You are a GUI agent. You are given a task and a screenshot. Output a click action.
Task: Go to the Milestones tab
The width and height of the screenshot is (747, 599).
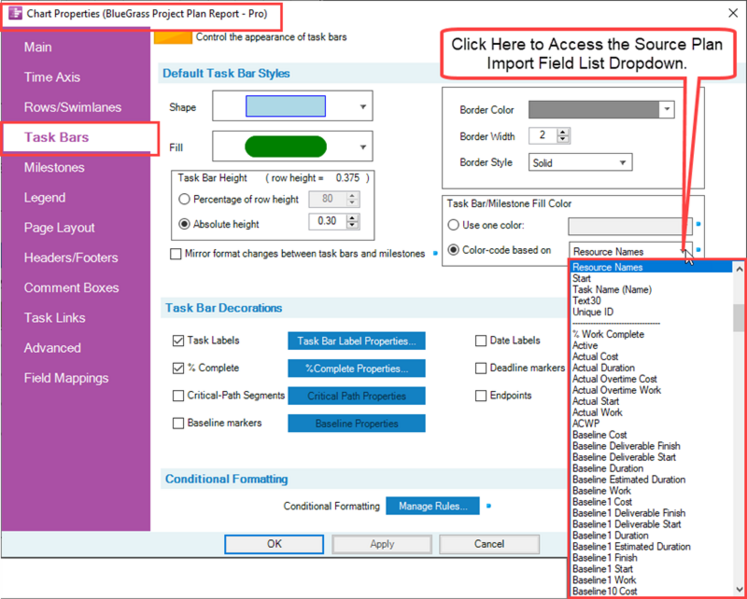pyautogui.click(x=54, y=168)
